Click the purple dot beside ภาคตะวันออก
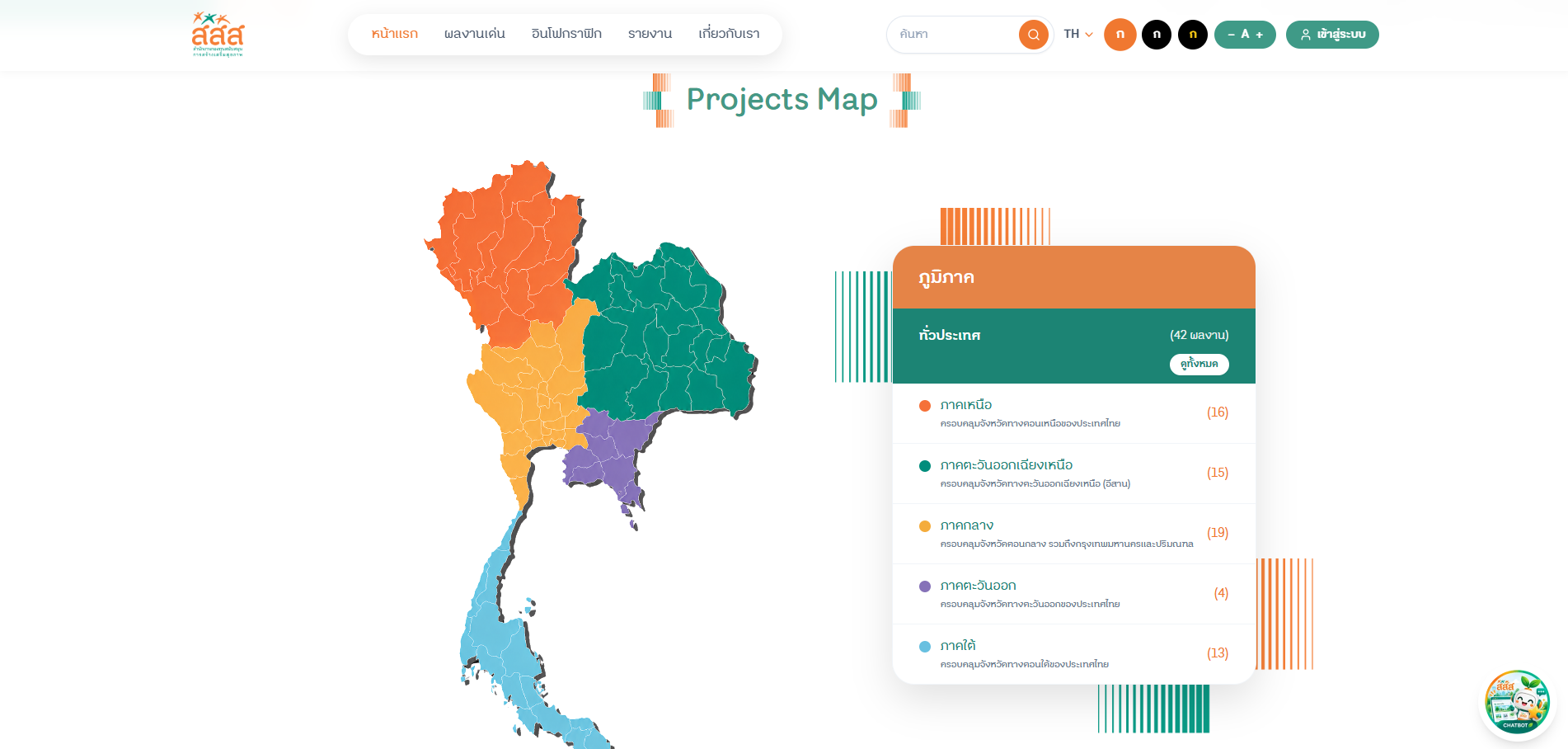 (x=925, y=586)
